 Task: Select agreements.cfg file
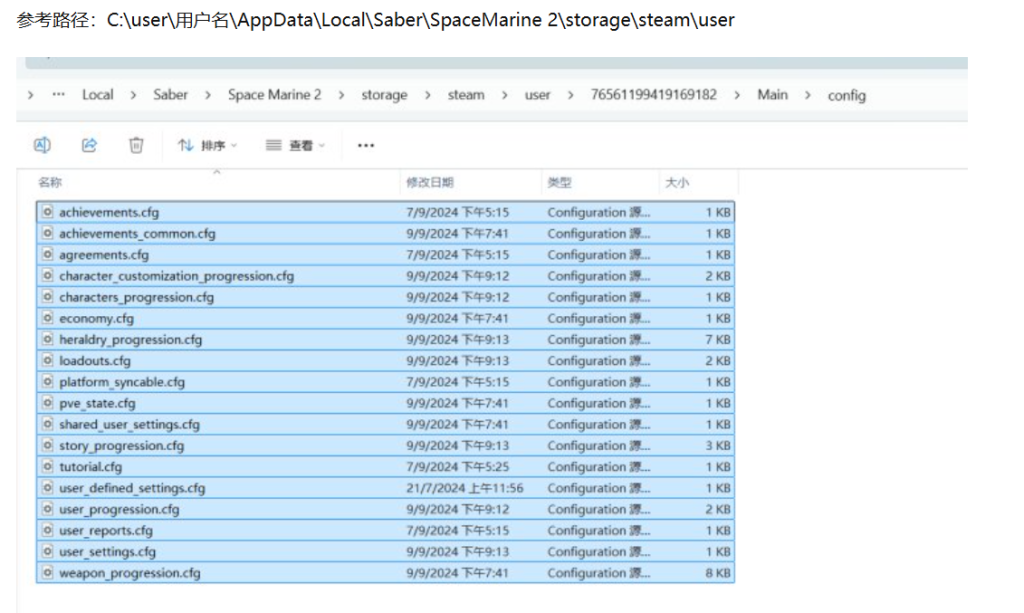tap(385, 255)
